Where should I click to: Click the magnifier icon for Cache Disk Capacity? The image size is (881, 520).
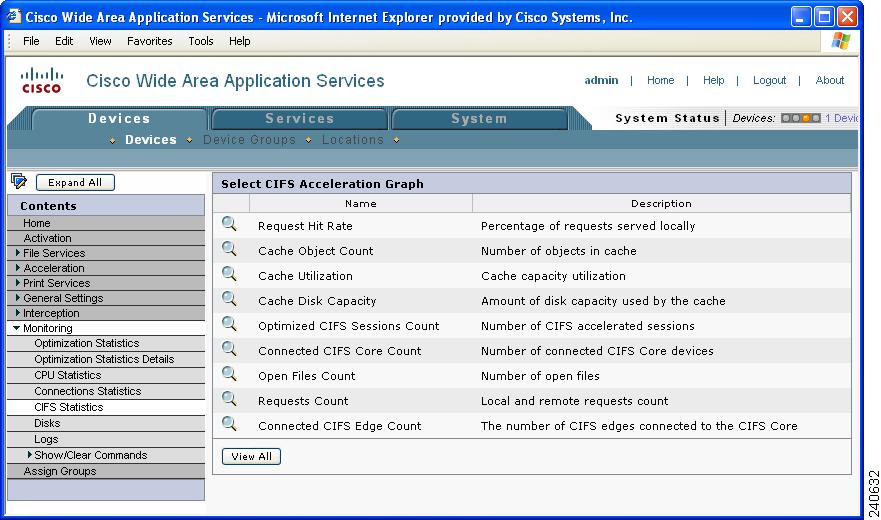pyautogui.click(x=229, y=299)
